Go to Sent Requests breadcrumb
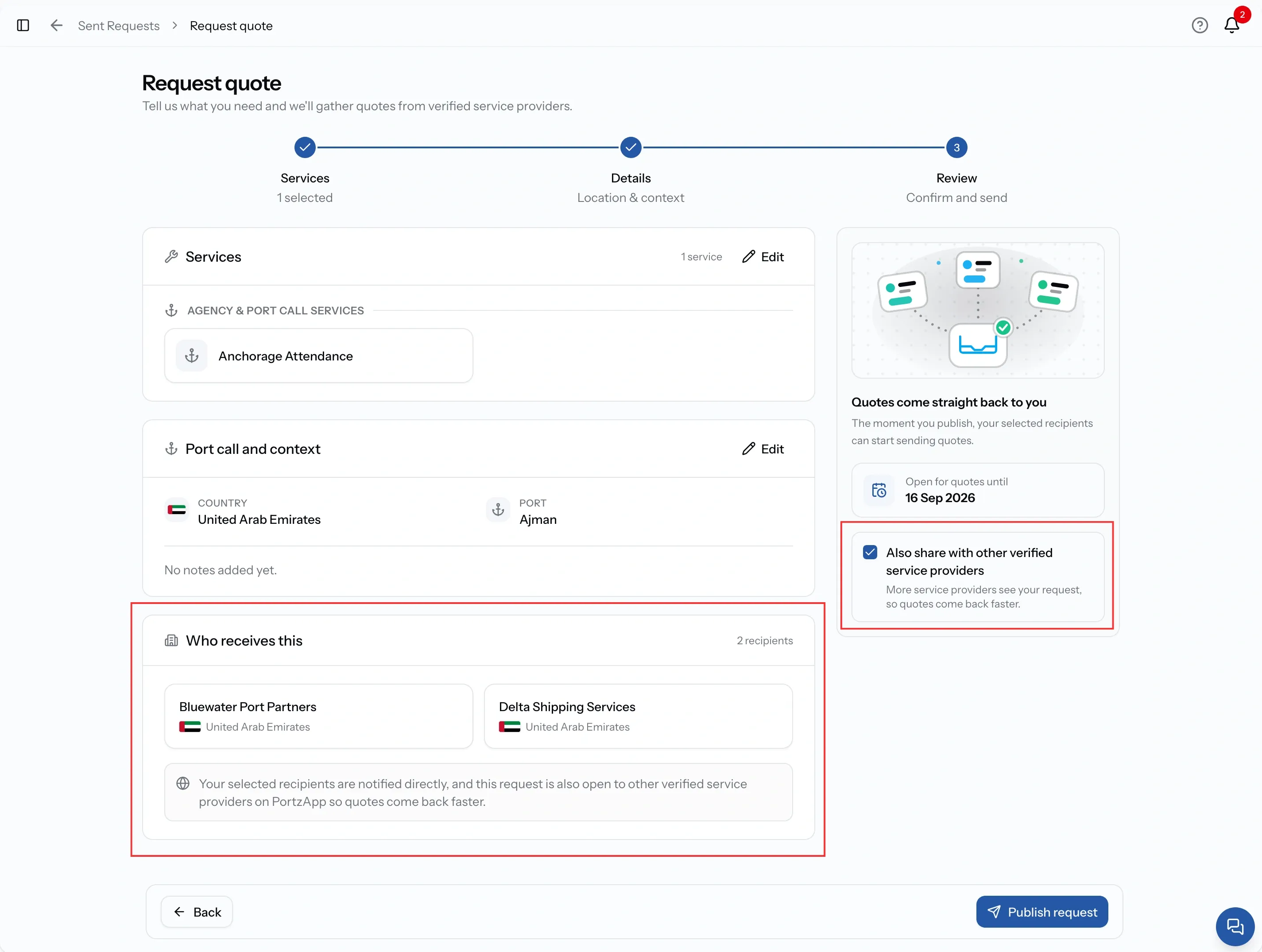The height and width of the screenshot is (952, 1262). pyautogui.click(x=119, y=26)
